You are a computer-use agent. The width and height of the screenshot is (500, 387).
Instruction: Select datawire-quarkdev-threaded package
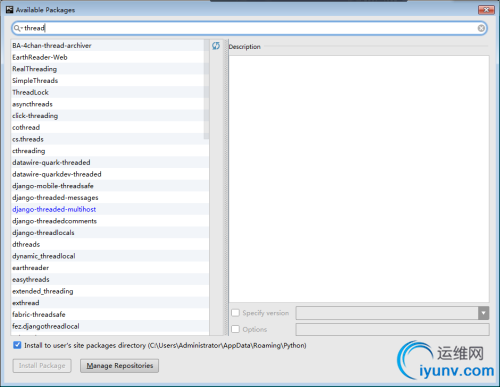pyautogui.click(x=110, y=174)
